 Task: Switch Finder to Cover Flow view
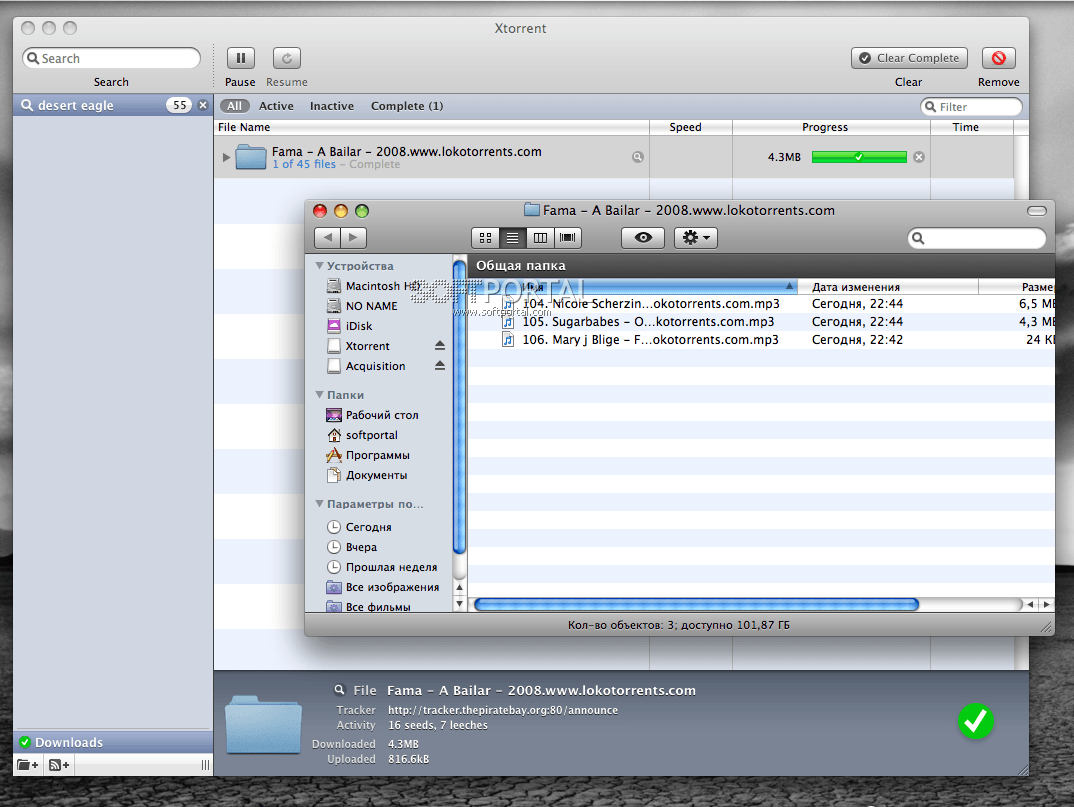coord(567,238)
